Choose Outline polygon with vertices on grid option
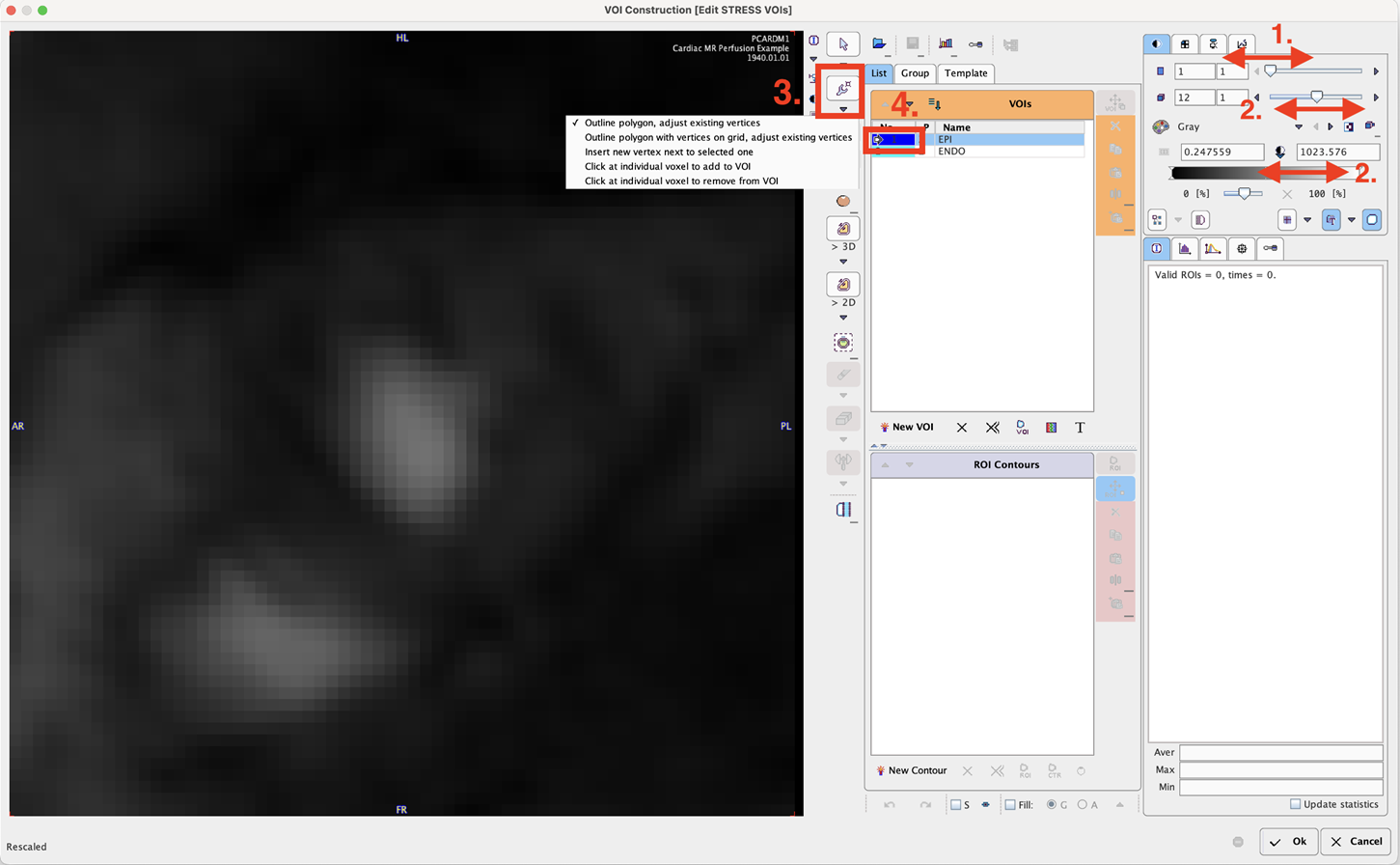This screenshot has width=1400, height=865. (718, 137)
